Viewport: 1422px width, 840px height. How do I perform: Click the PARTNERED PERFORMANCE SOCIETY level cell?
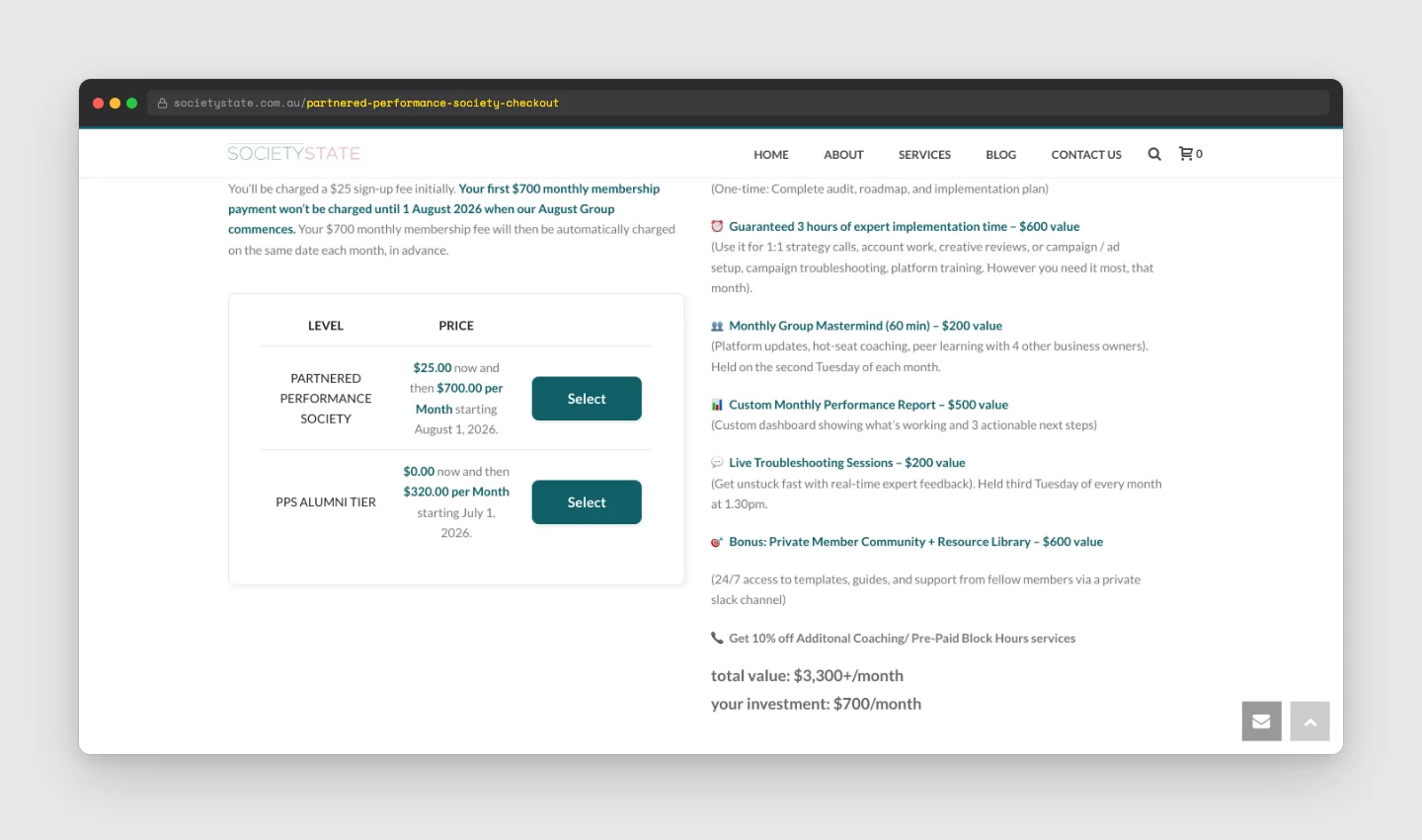pos(326,399)
